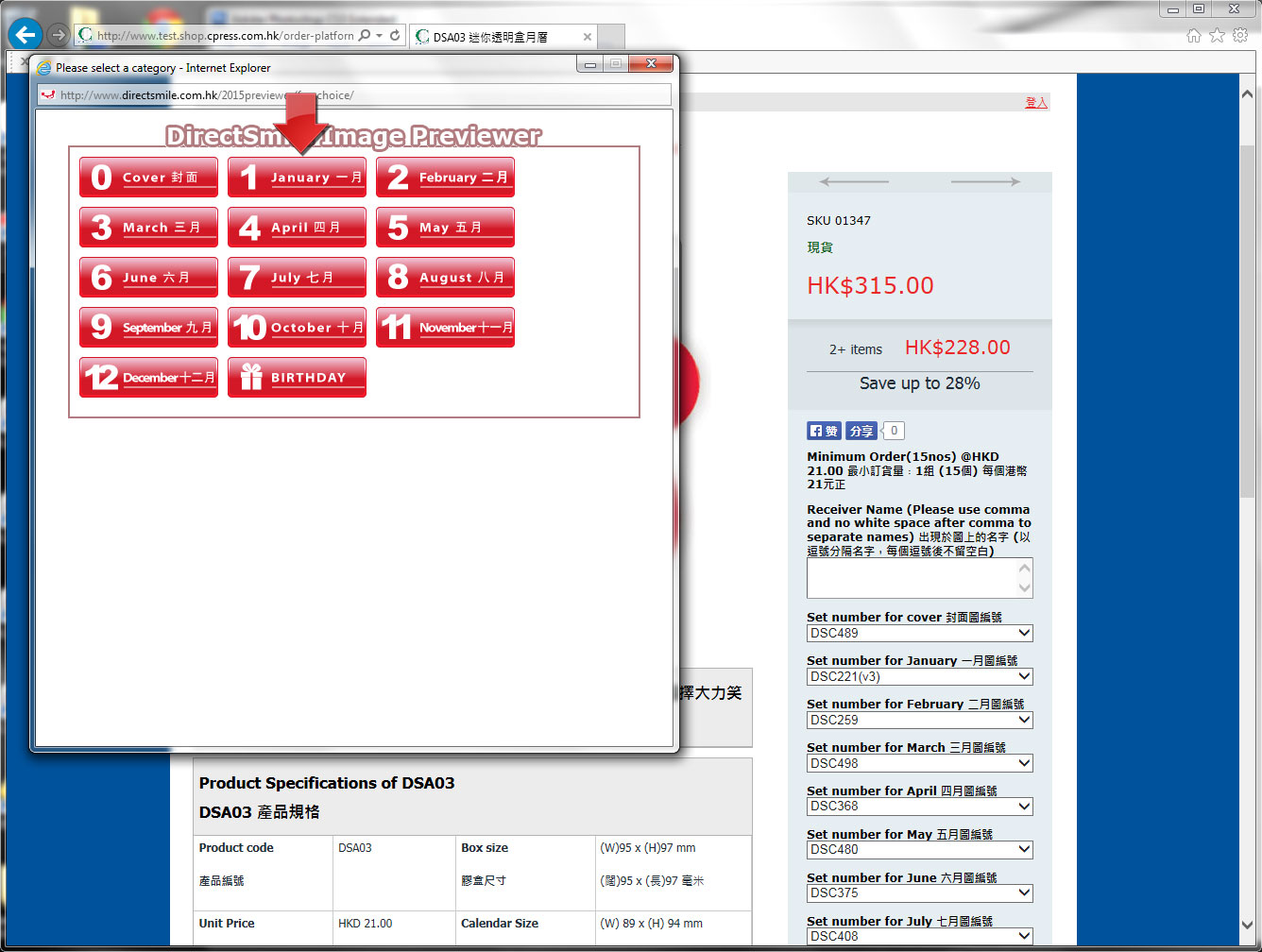Viewport: 1262px width, 952px height.
Task: Open the January set number dropdown
Action: 919,676
